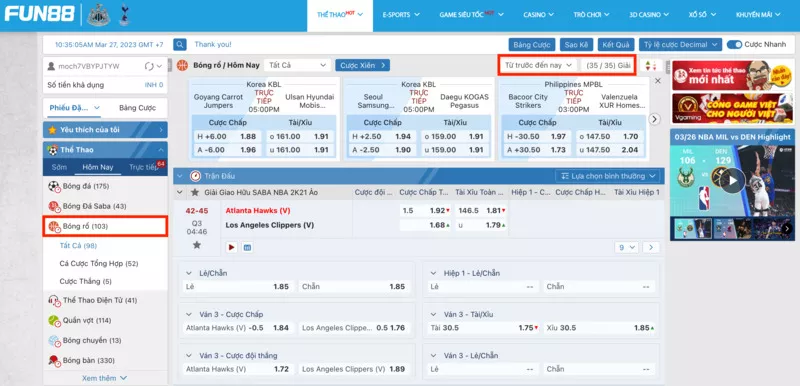Pick Tài 30.5 odds 1.75
This screenshot has height=386, width=800.
pos(484,328)
